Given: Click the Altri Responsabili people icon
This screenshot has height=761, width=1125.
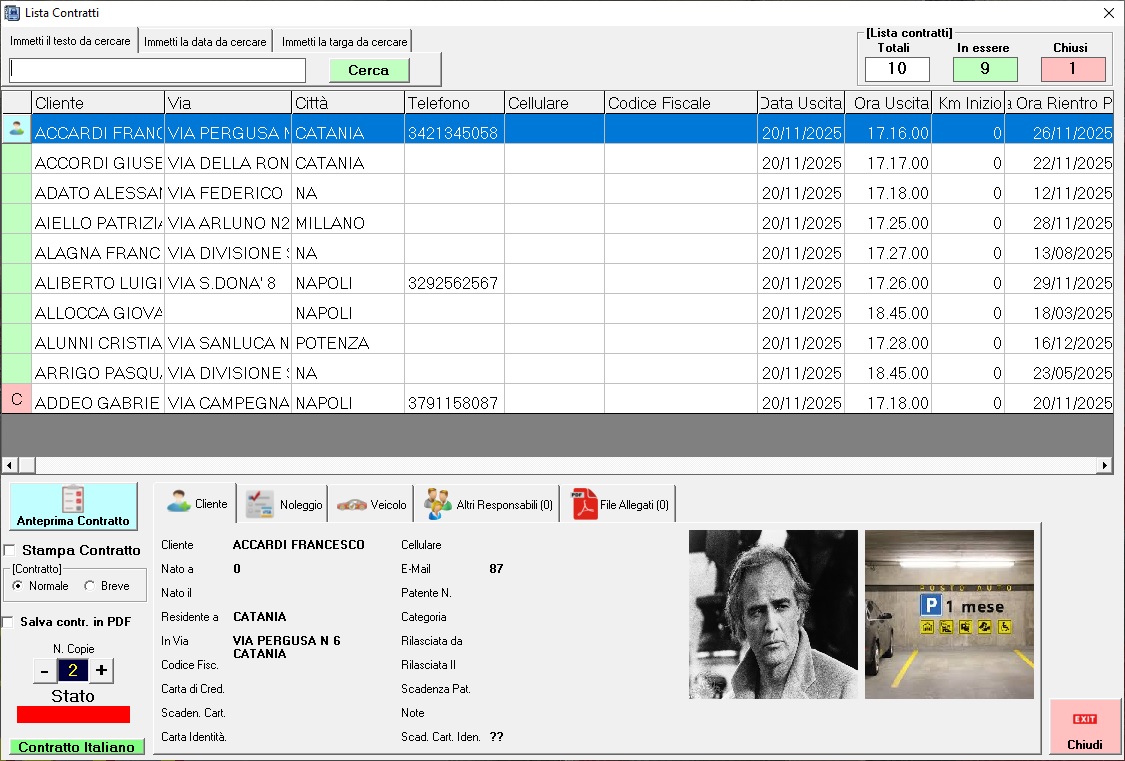Looking at the screenshot, I should point(438,504).
